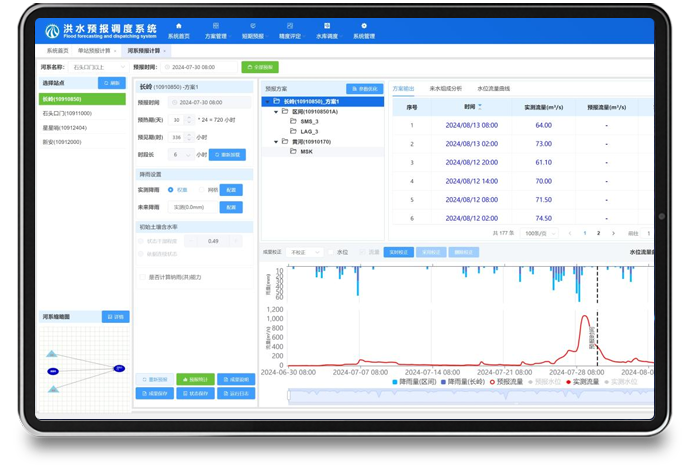Select the 权重 radio button for 实测降雨
The image size is (695, 468).
click(x=171, y=188)
